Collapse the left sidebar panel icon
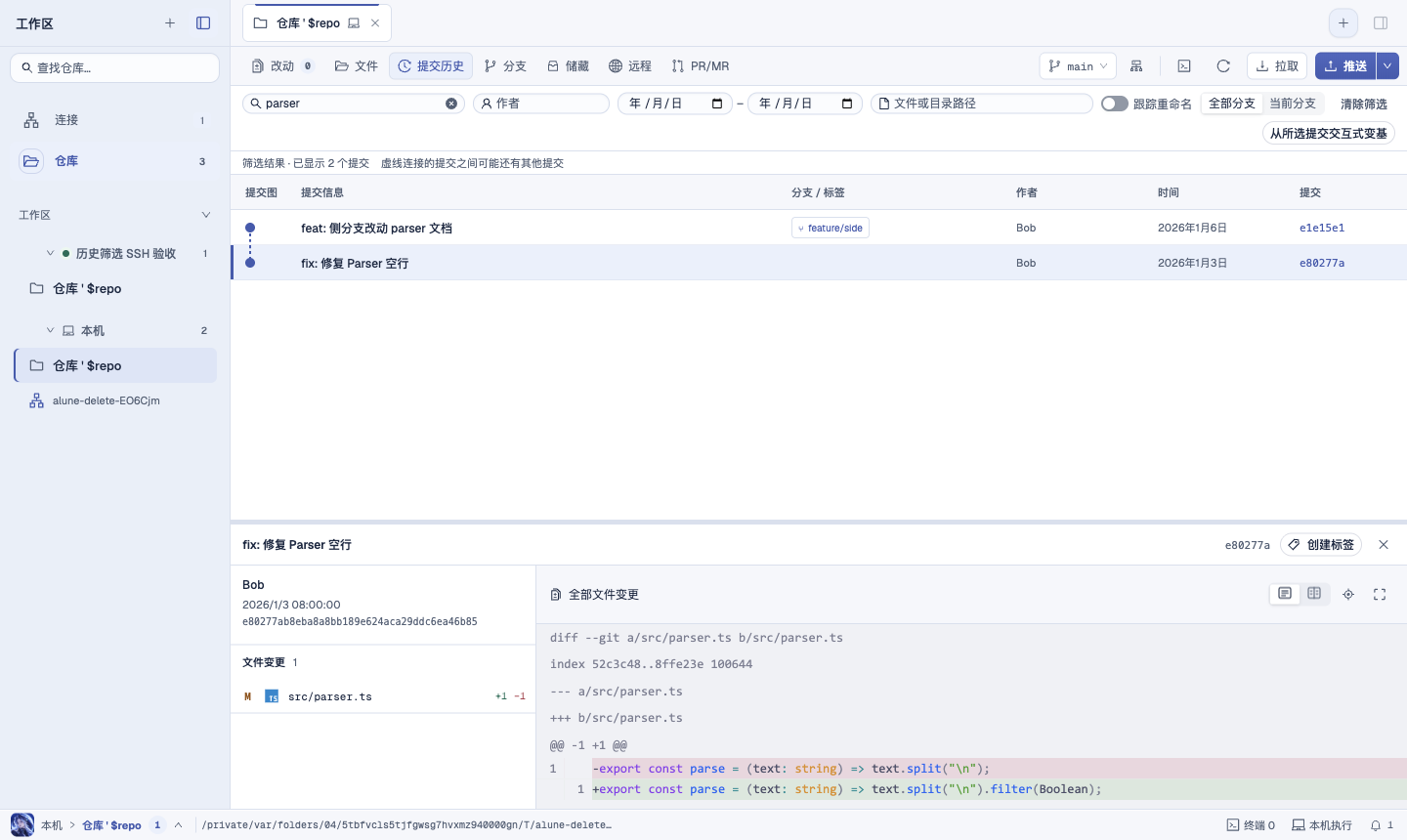 [203, 22]
